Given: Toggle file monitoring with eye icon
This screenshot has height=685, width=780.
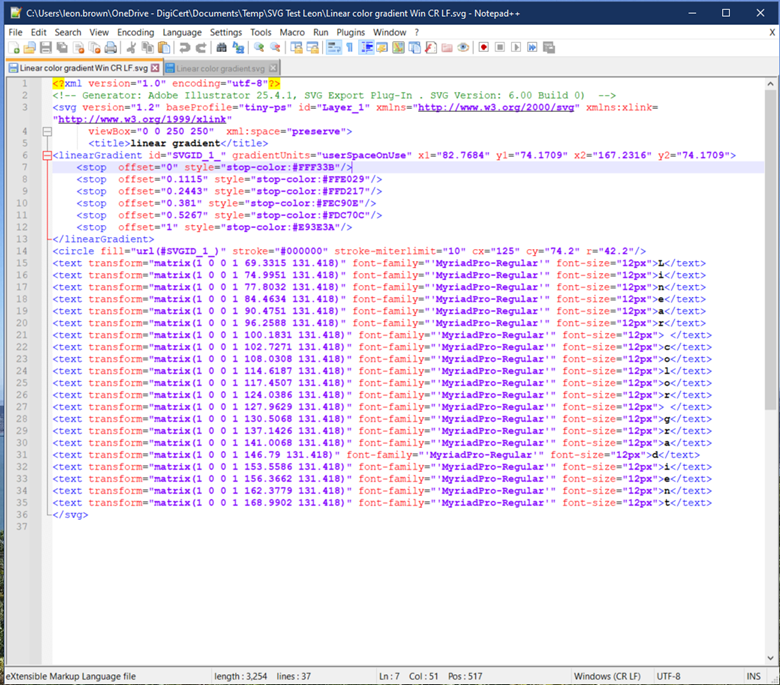Looking at the screenshot, I should coord(463,48).
